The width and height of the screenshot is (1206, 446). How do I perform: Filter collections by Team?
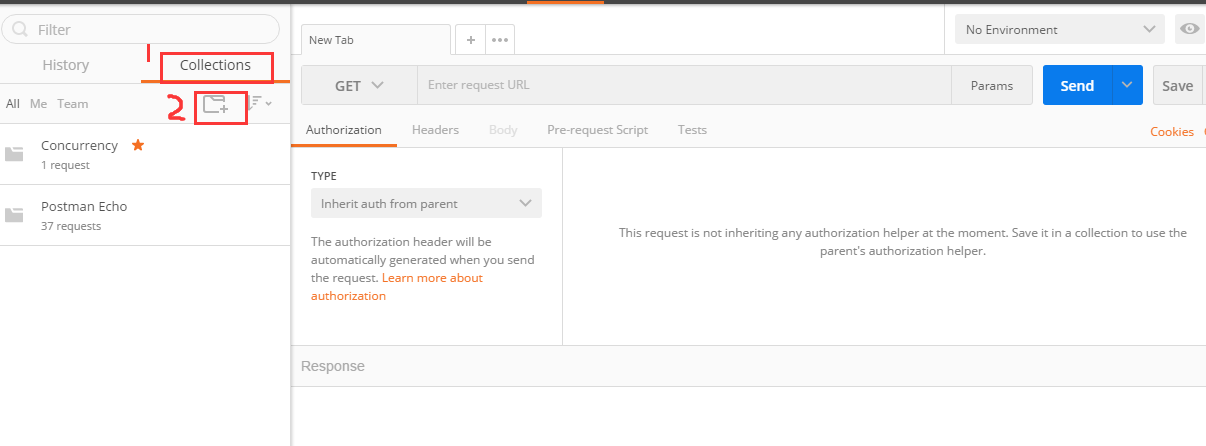(x=72, y=104)
